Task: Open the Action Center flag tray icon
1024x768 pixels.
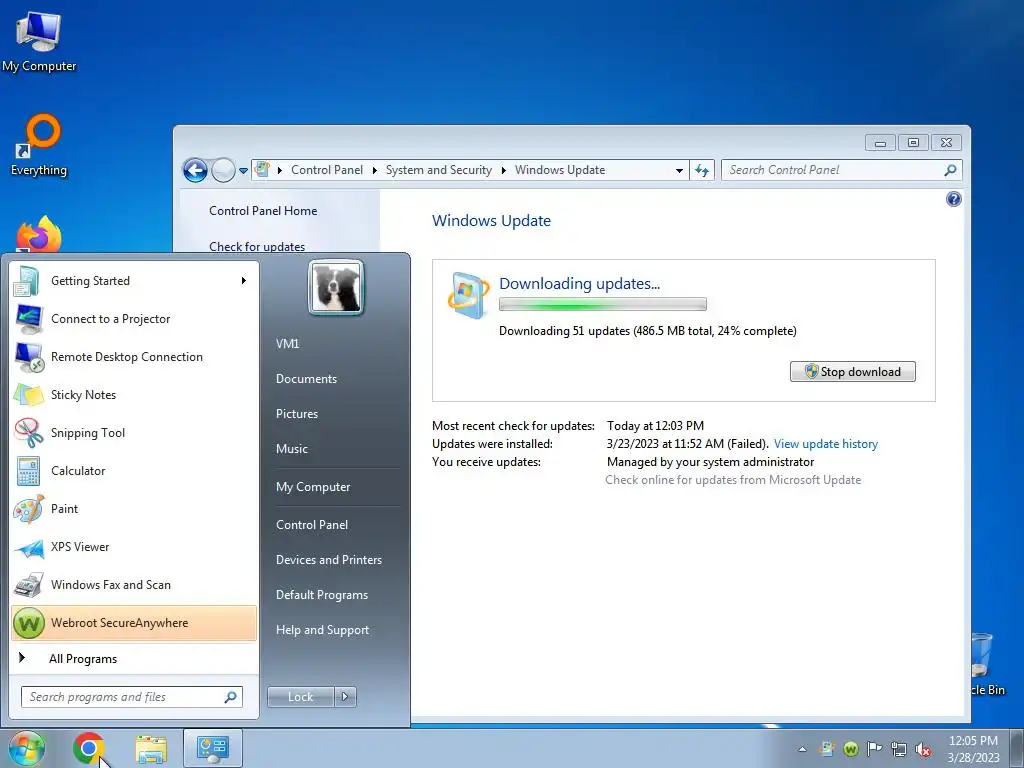Action: click(x=874, y=749)
